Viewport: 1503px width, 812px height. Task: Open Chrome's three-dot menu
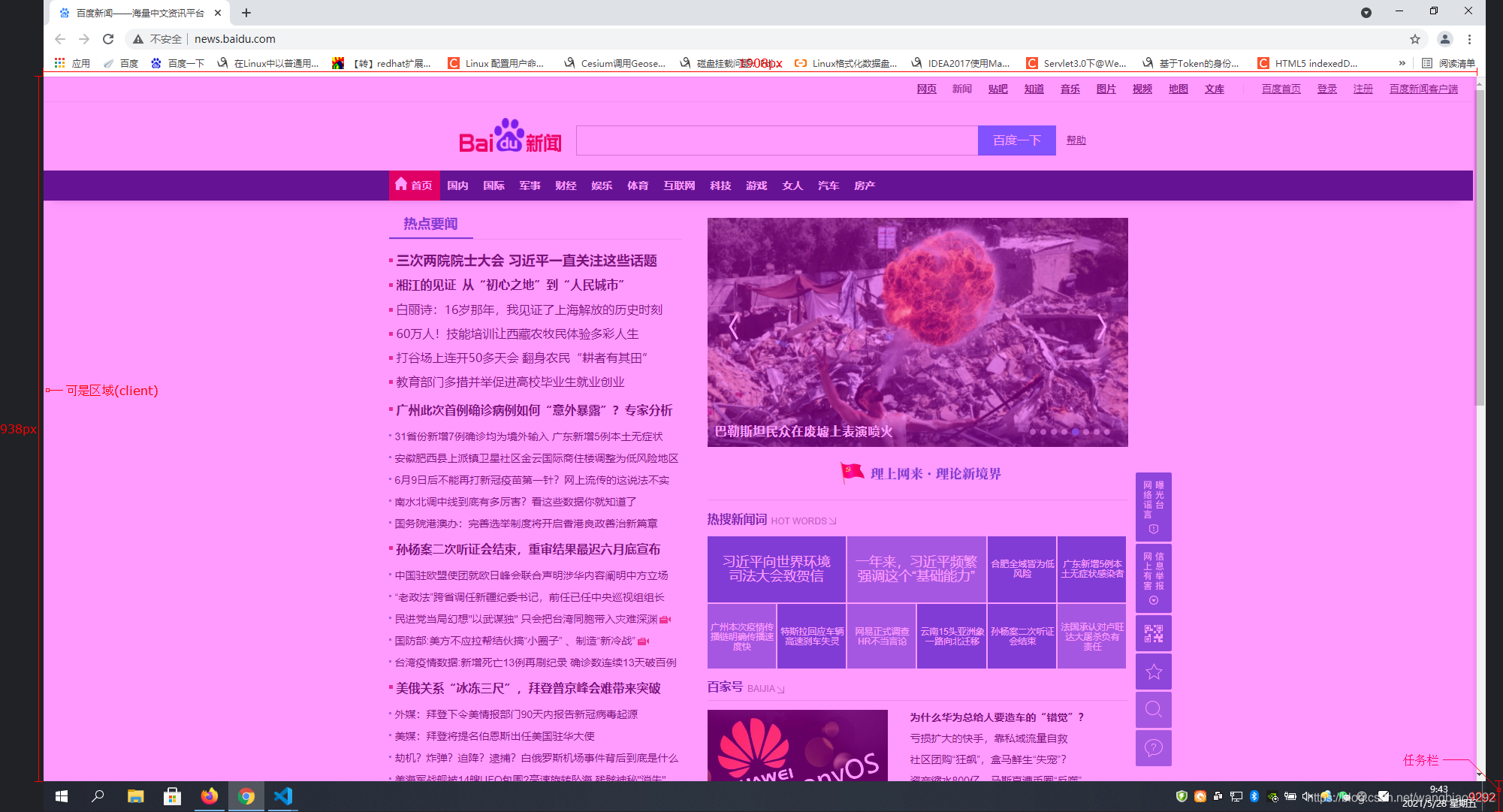(x=1470, y=39)
